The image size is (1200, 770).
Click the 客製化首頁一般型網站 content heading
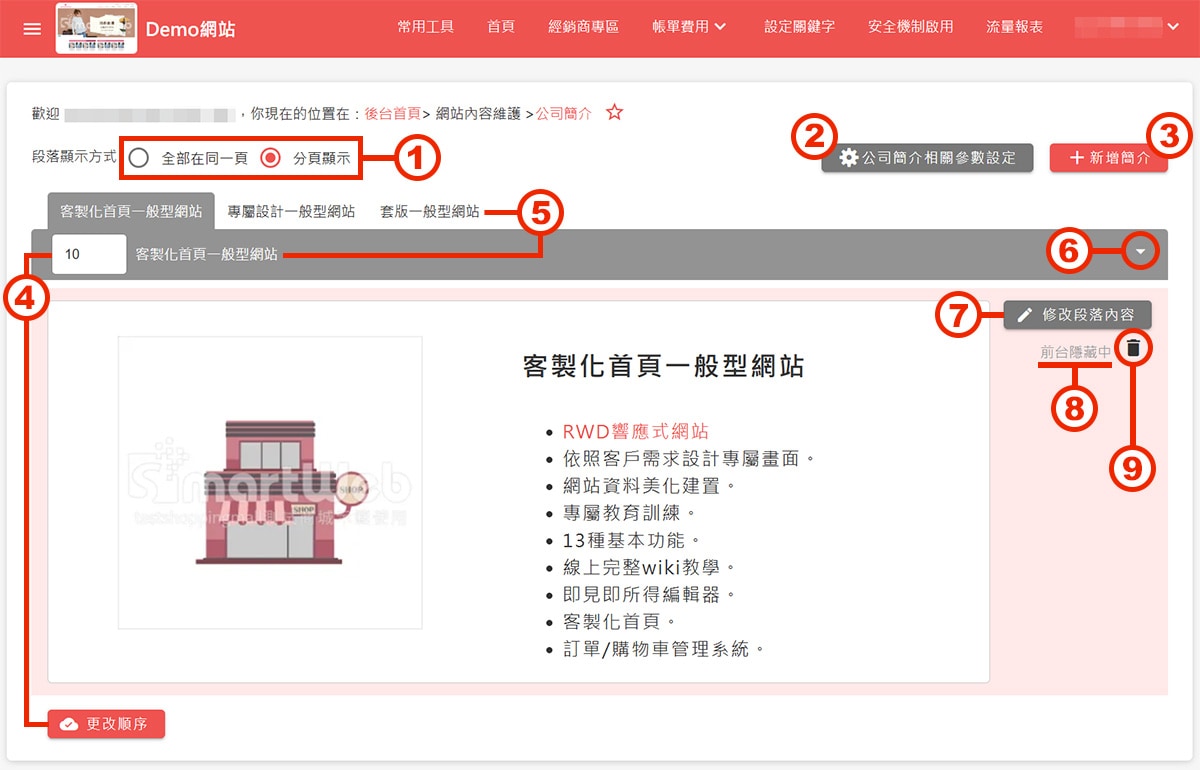664,366
